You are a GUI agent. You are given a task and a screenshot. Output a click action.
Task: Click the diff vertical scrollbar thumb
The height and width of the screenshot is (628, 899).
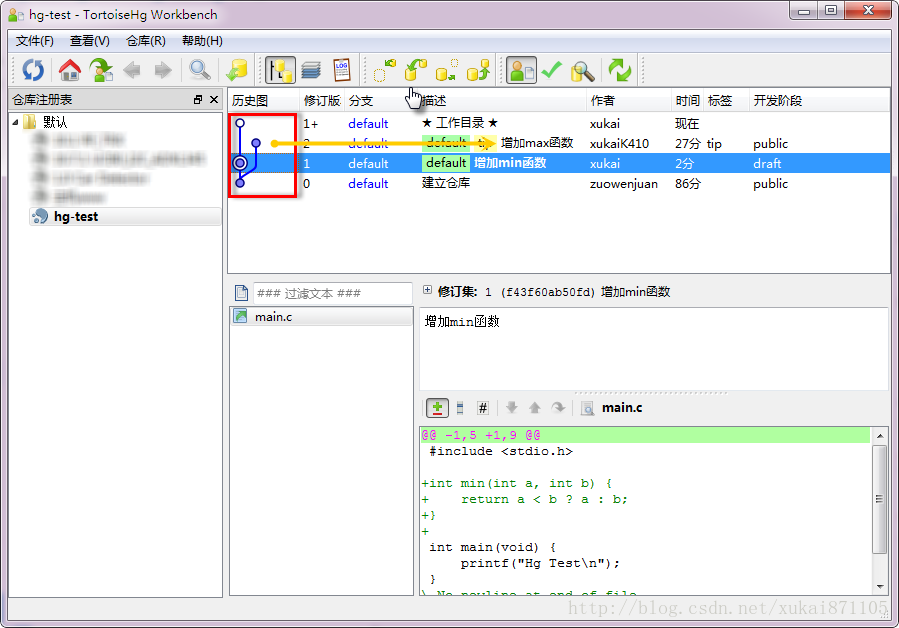click(880, 500)
